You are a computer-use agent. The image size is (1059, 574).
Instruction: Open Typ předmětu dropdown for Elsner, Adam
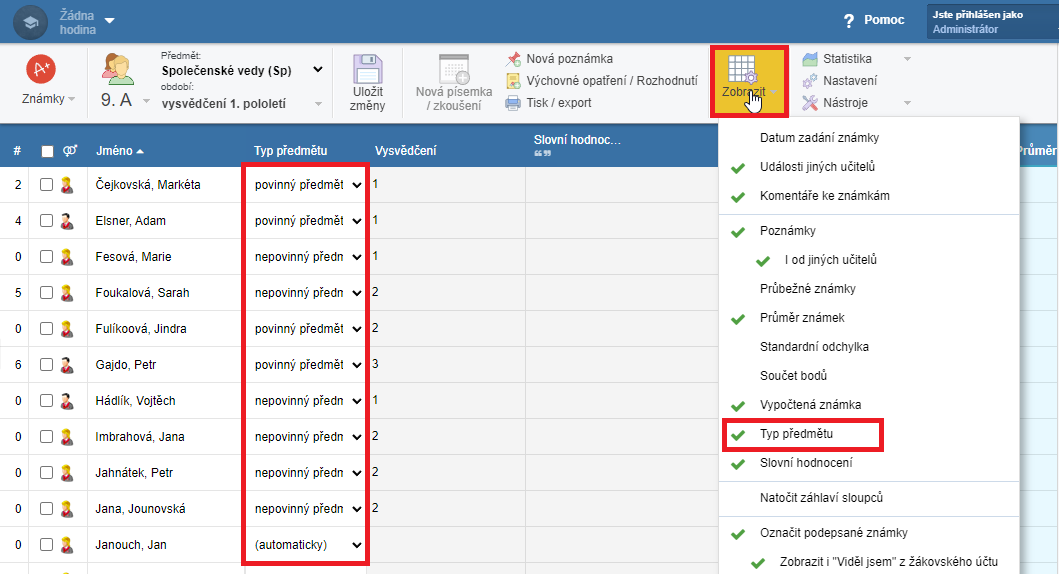[308, 221]
